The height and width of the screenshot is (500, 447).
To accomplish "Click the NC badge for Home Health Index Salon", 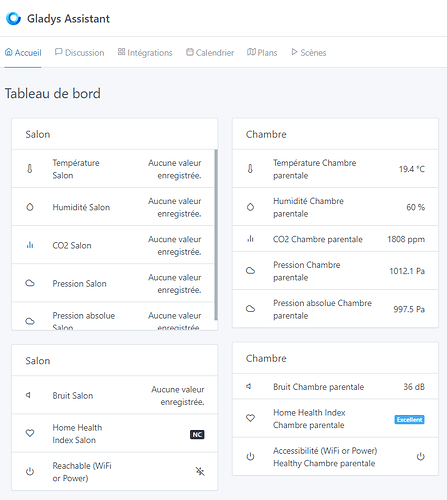I will (x=197, y=435).
